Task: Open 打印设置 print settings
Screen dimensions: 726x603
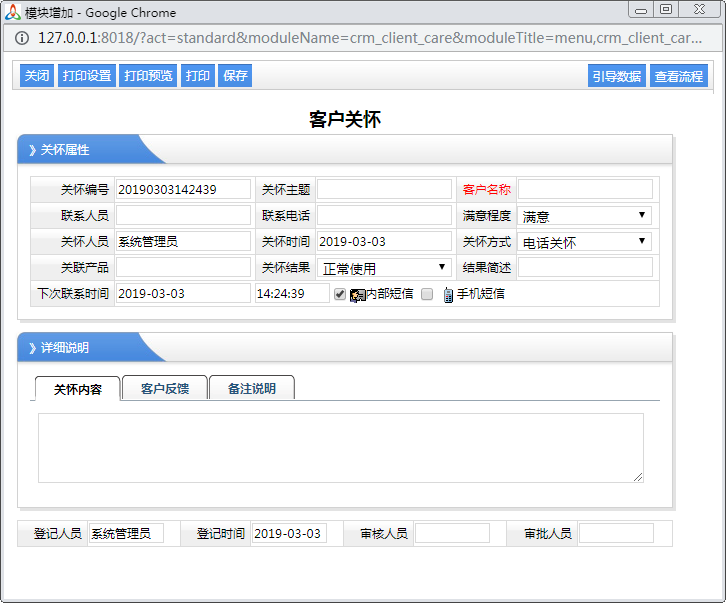Action: point(87,76)
